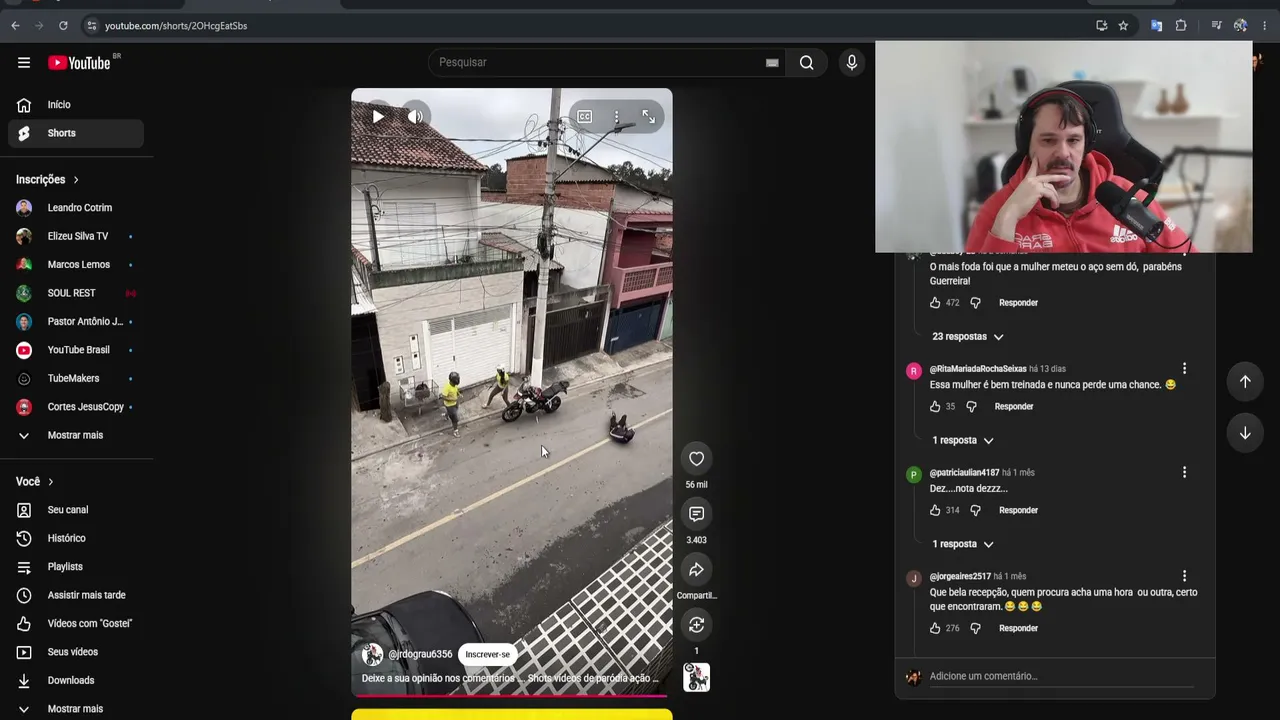Expand replies under patriciaulian4187 comment
This screenshot has height=720, width=1280.
pyautogui.click(x=962, y=545)
